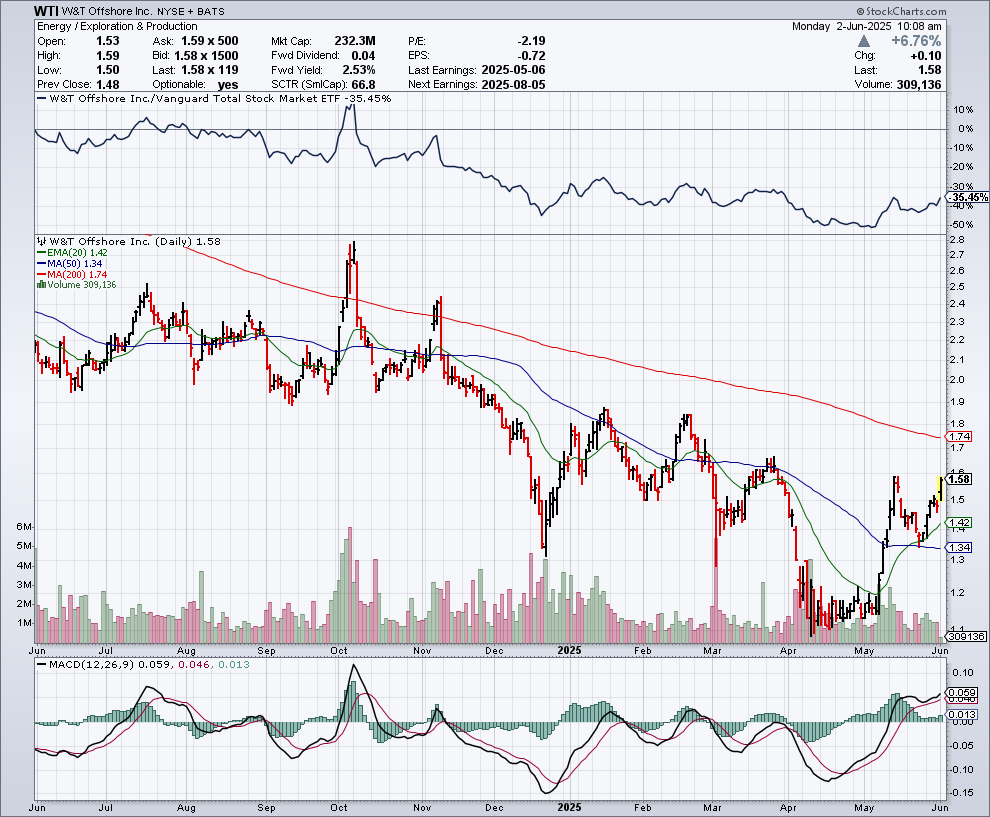
Task: Click the green Volume 309,136 legend entry
Action: [77, 285]
